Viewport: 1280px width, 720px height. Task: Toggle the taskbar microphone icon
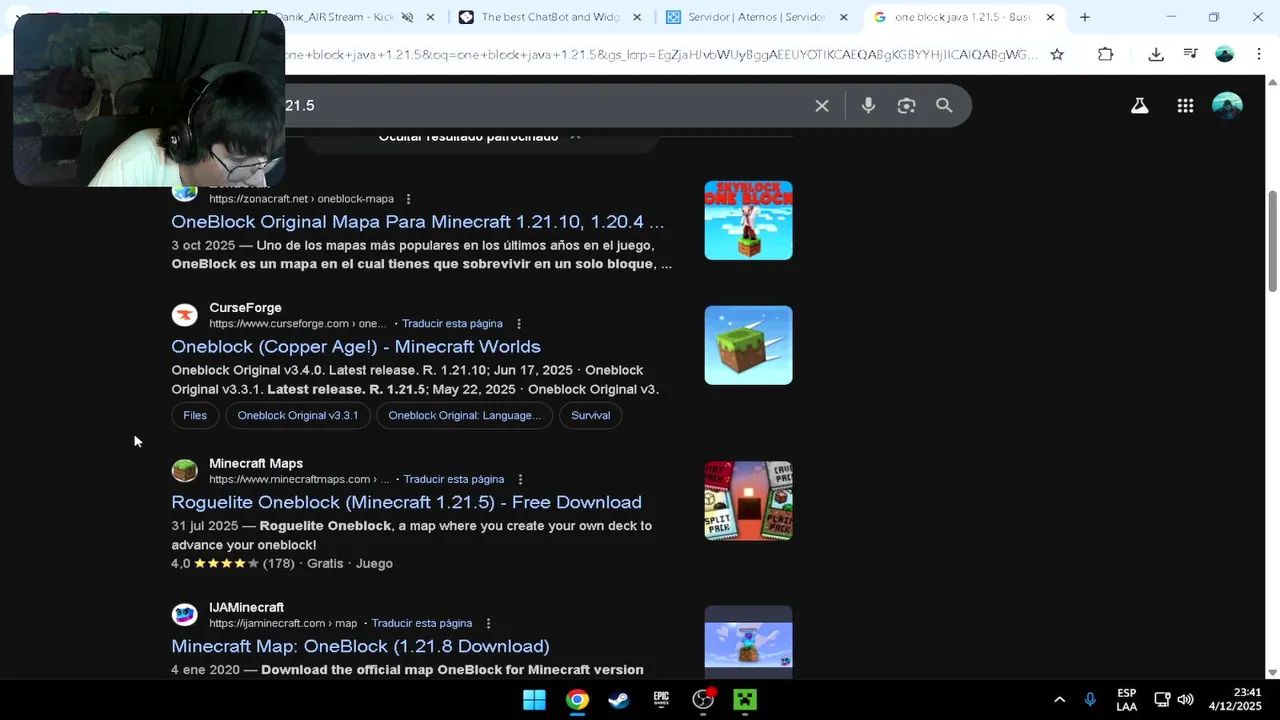(x=1090, y=700)
